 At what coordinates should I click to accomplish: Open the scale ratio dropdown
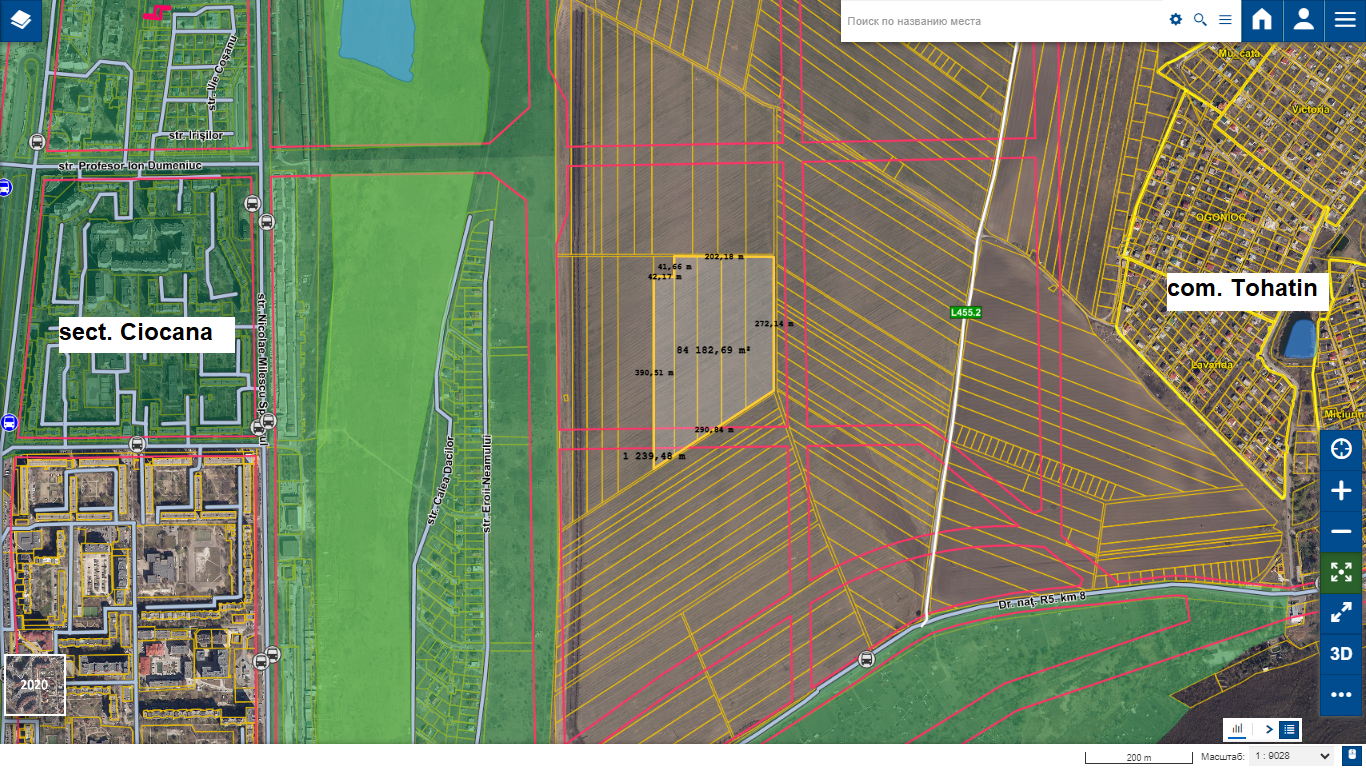pyautogui.click(x=1290, y=757)
